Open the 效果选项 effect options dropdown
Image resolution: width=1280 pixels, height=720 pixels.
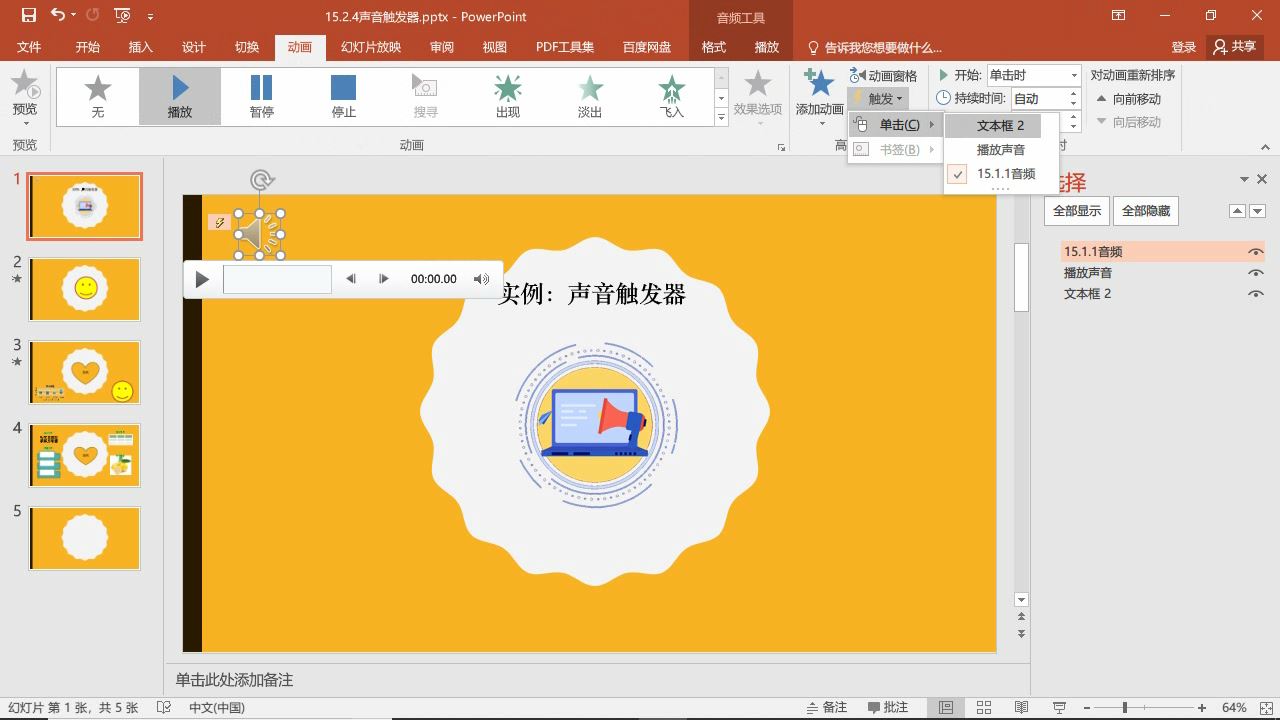tap(757, 96)
